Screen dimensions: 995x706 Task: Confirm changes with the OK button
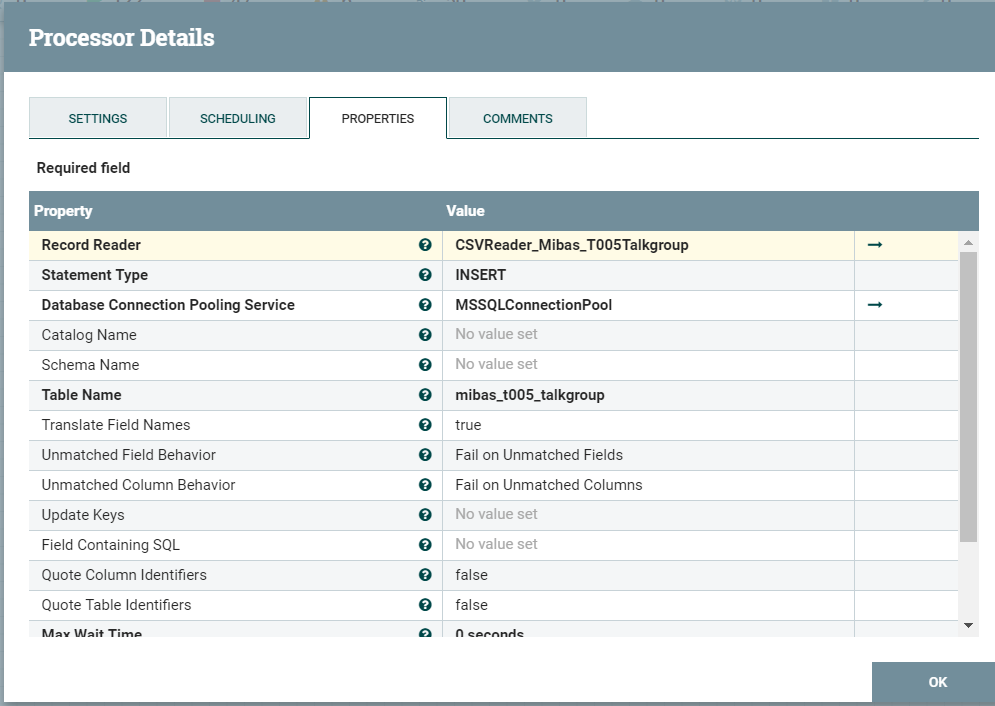coord(935,682)
